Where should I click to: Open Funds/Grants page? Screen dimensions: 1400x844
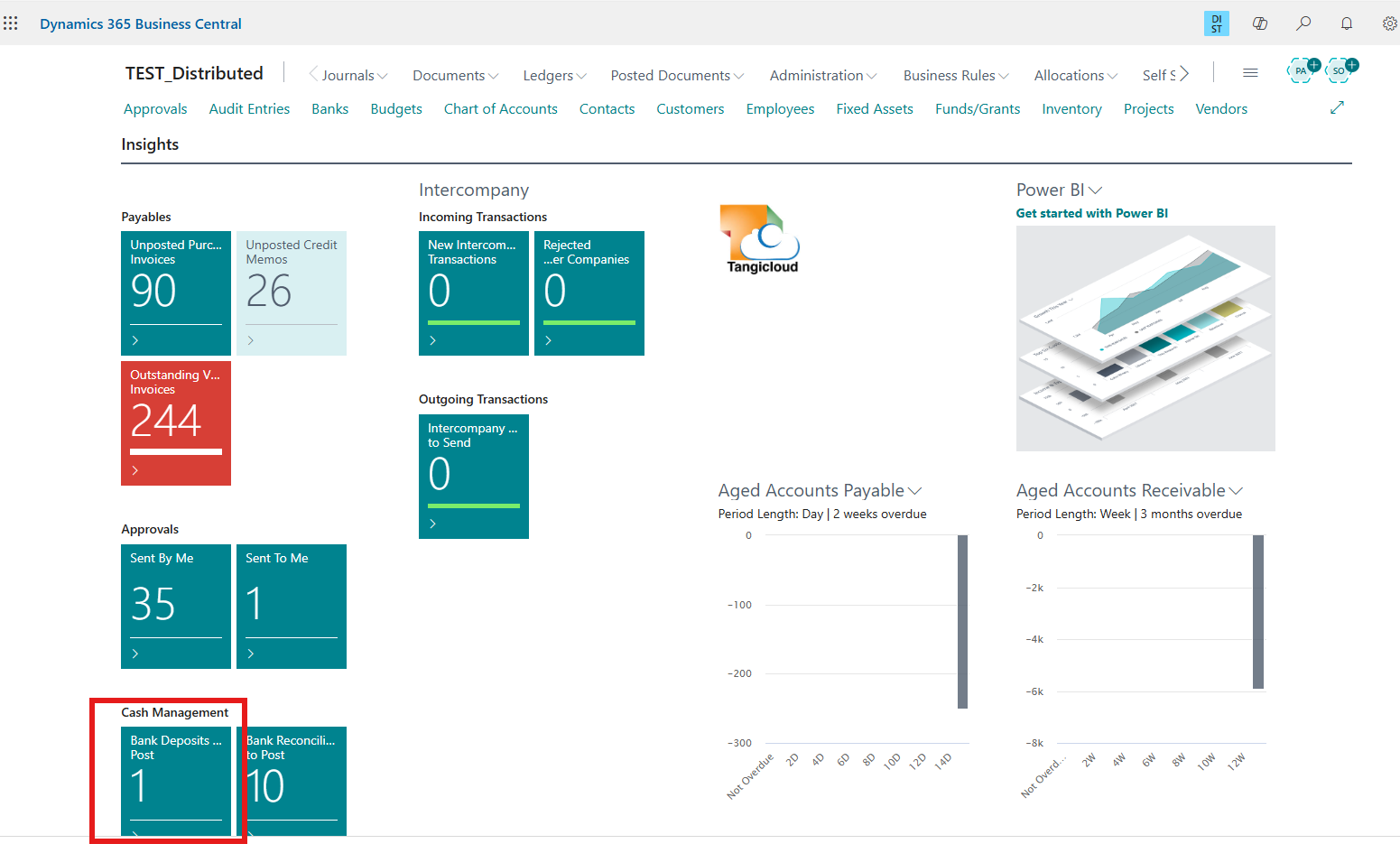point(978,109)
